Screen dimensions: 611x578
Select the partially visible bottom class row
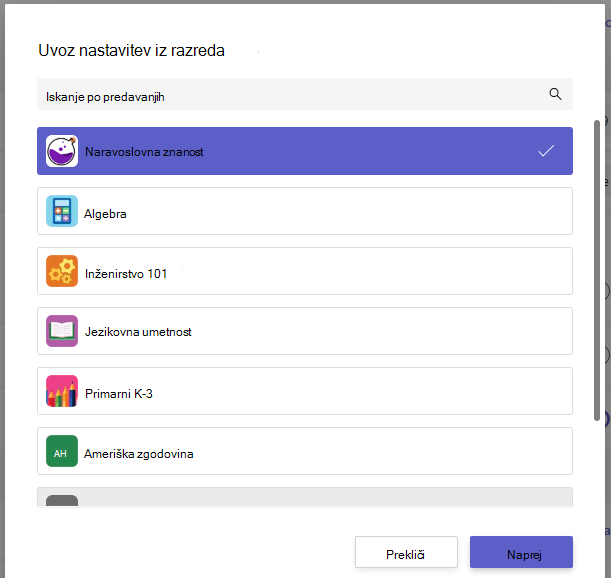tap(305, 497)
